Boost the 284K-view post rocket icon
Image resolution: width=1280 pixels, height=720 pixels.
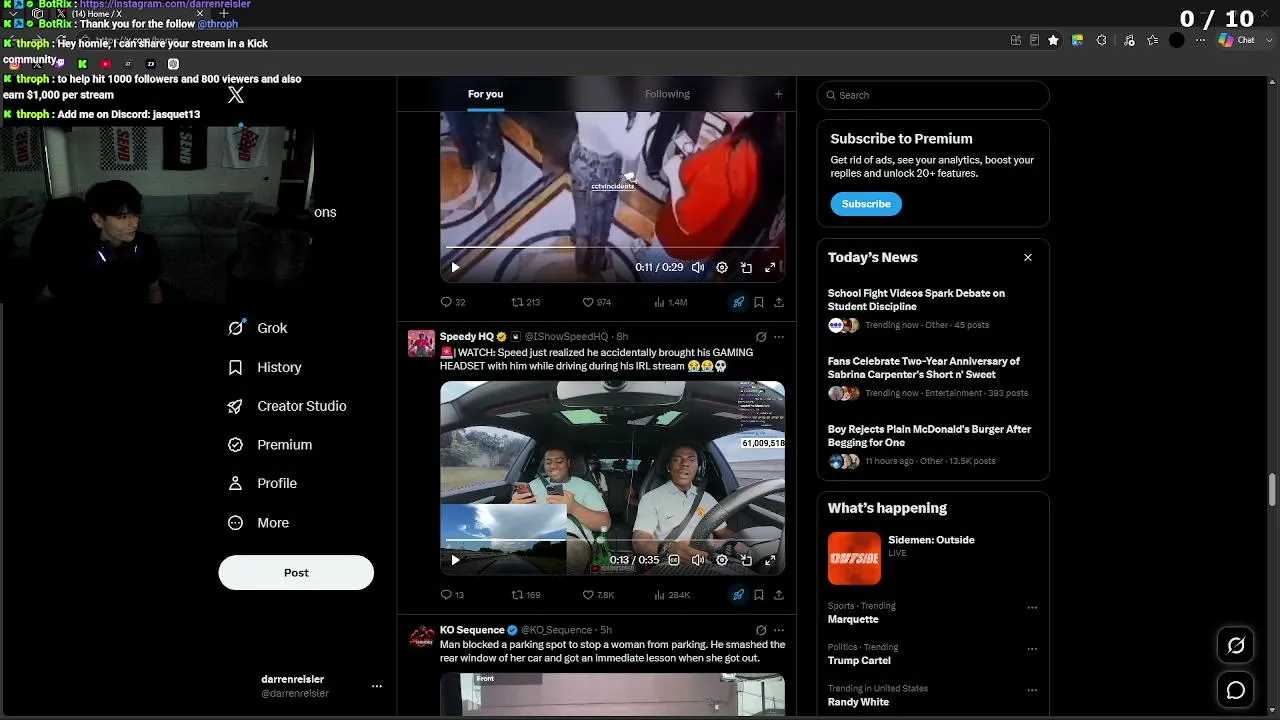tap(738, 595)
